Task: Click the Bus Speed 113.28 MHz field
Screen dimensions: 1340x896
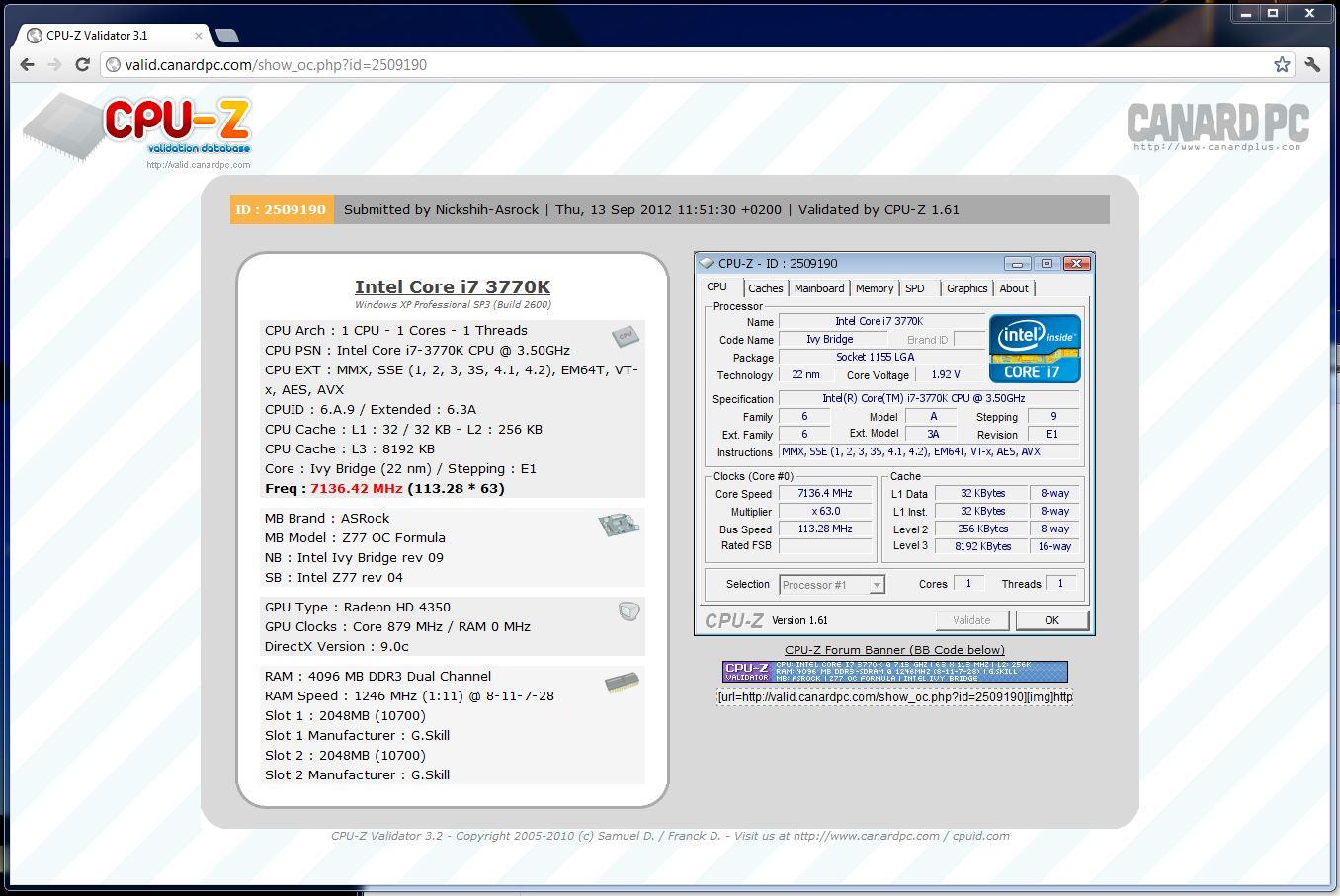Action: click(x=825, y=529)
